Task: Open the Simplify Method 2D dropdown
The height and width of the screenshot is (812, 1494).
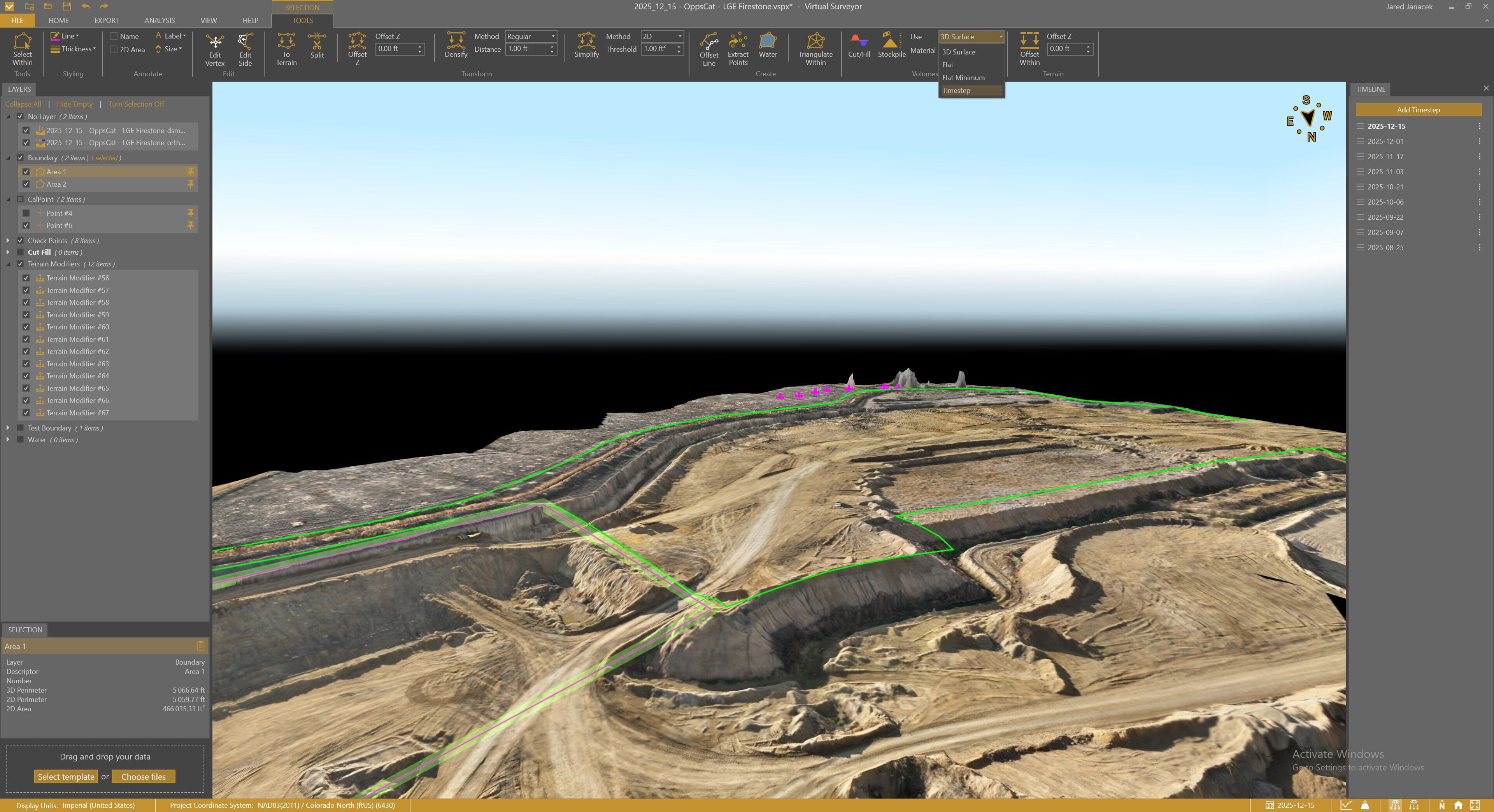Action: (x=662, y=36)
